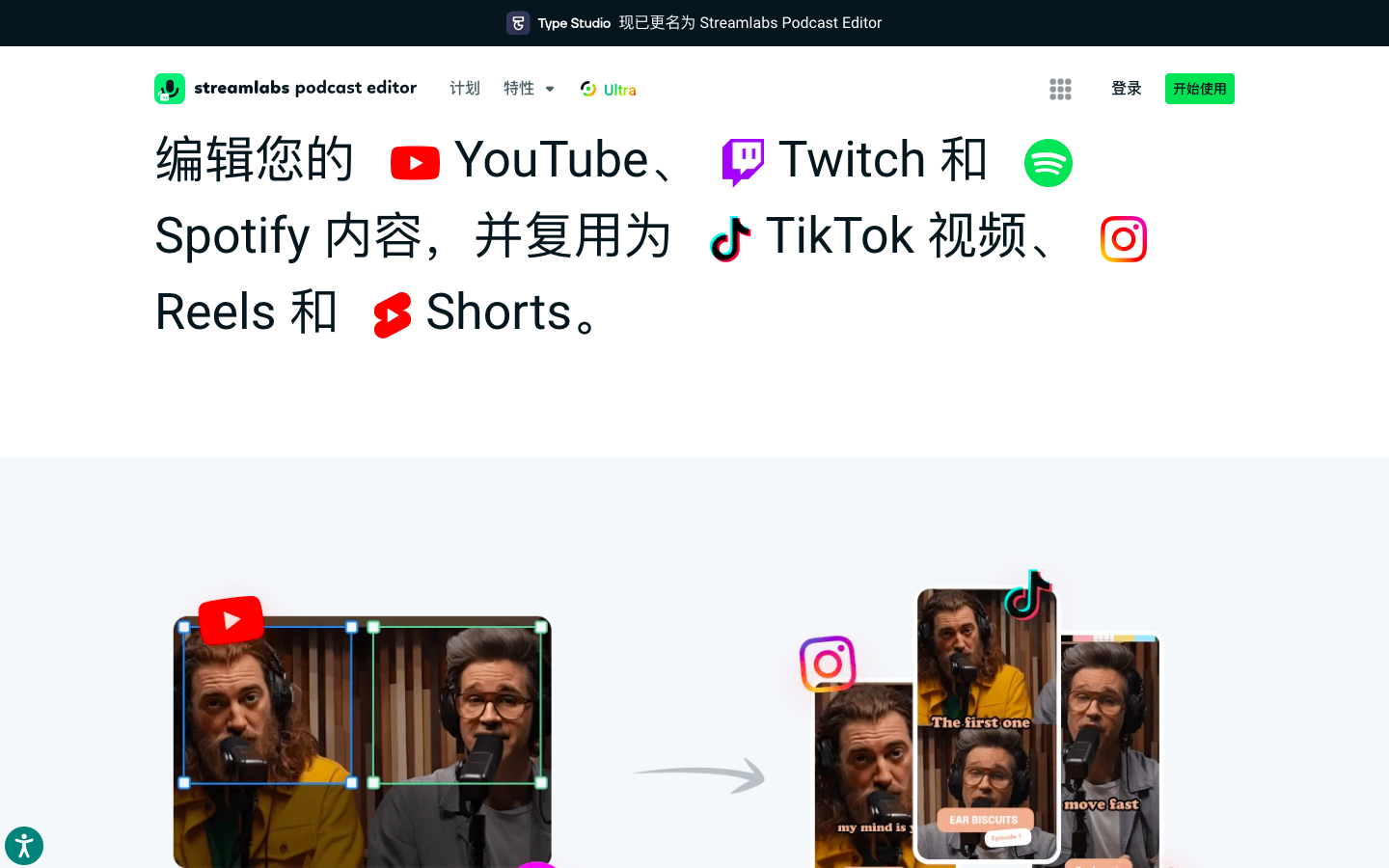Open the 计划 plans menu item
The image size is (1389, 868).
pyautogui.click(x=465, y=89)
